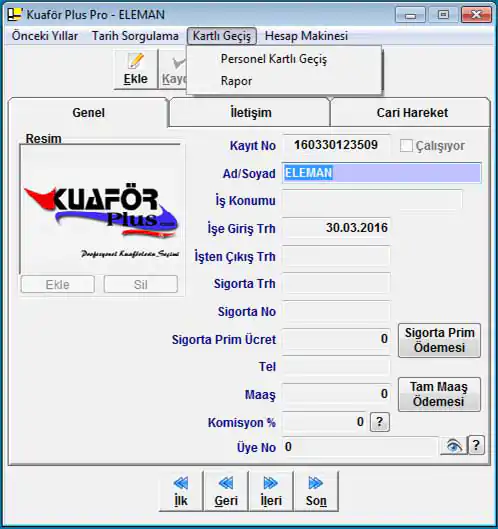
Task: Select Personel Kartlı Geçiş menu entry
Action: [x=274, y=59]
